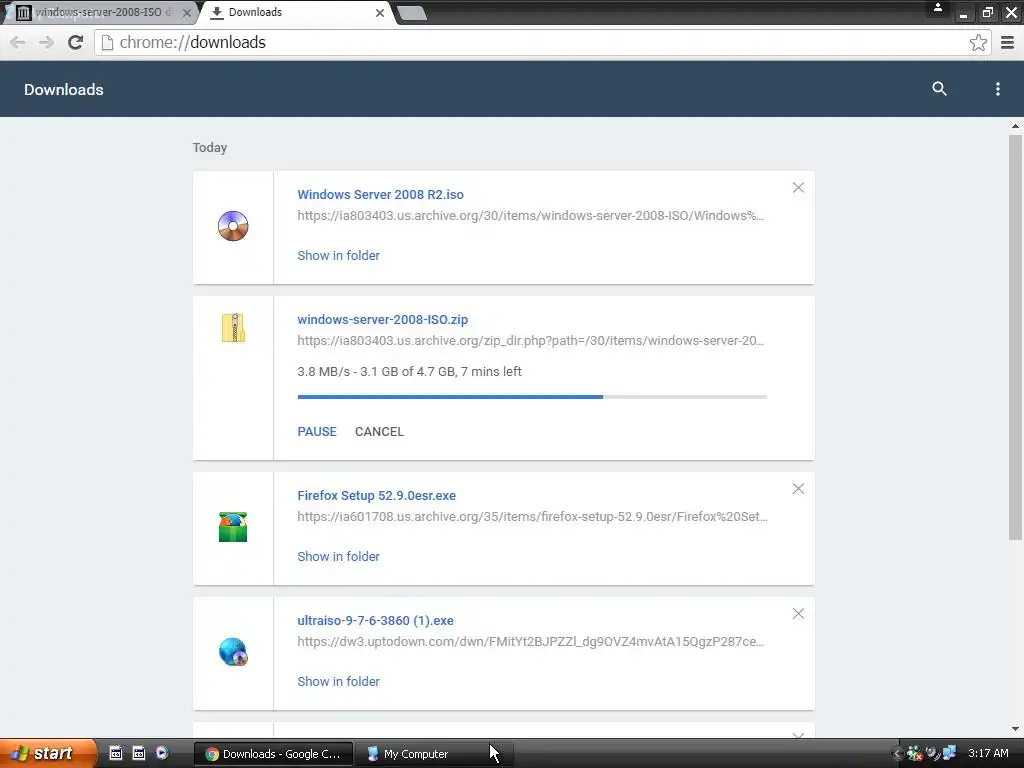Expand hidden system tray icons
The image size is (1024, 768).
point(897,754)
